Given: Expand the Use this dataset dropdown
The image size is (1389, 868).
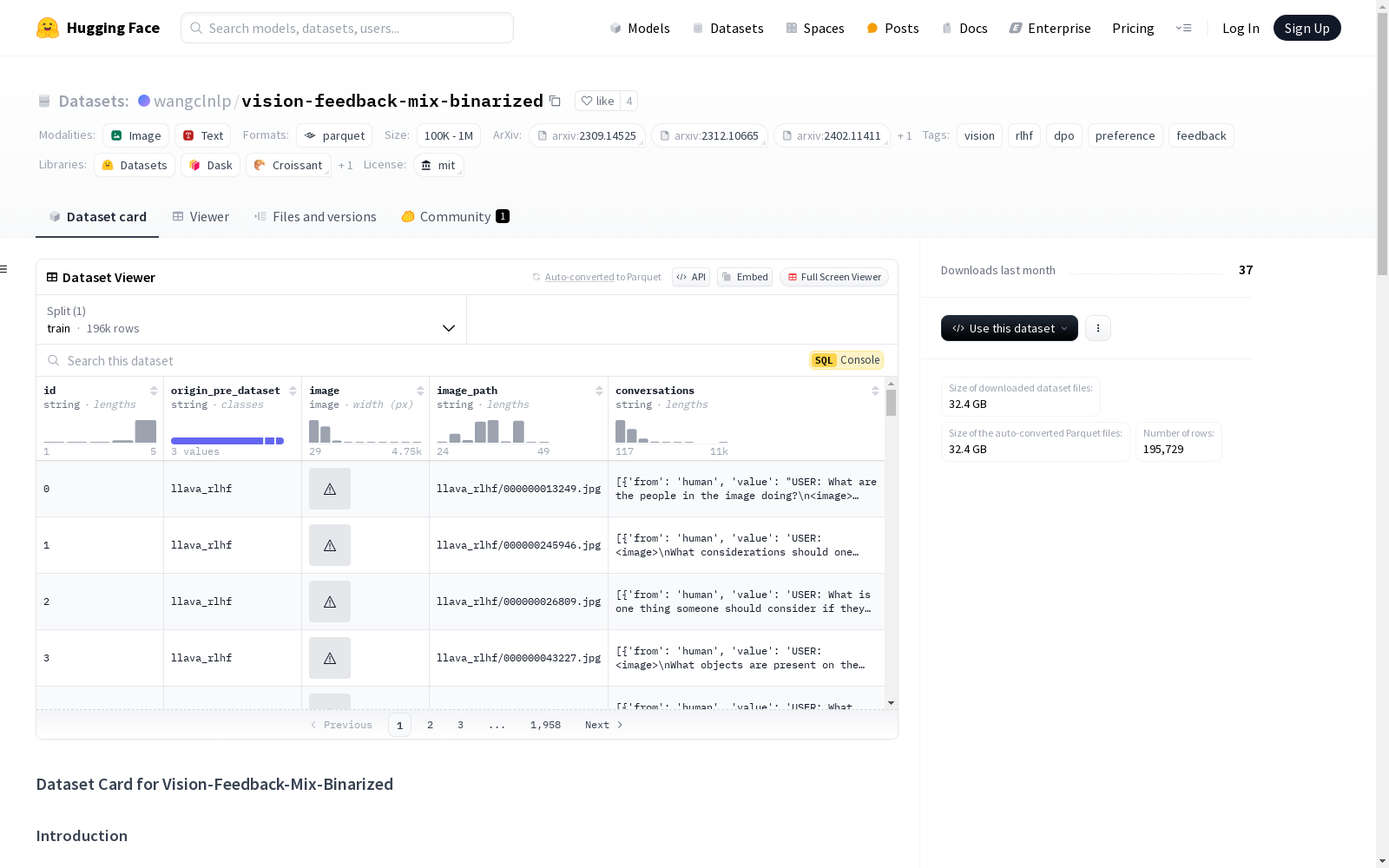Looking at the screenshot, I should 1010,328.
